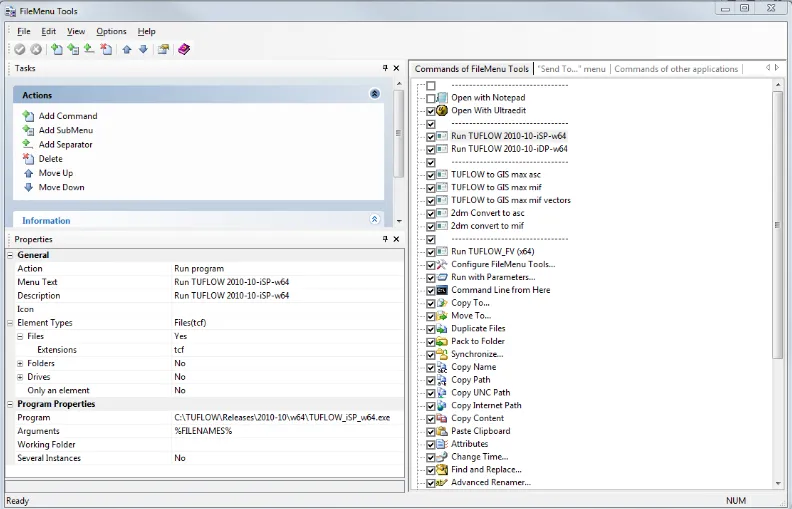Collapse the Program Properties group
This screenshot has height=509, width=792.
coord(10,404)
